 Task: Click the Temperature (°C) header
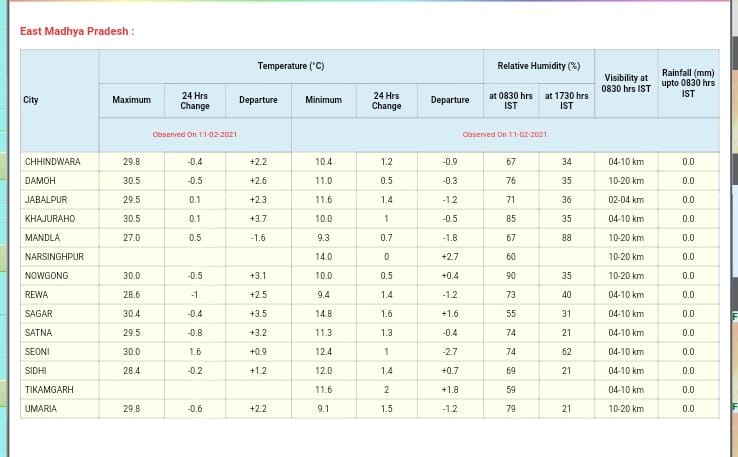coord(291,66)
